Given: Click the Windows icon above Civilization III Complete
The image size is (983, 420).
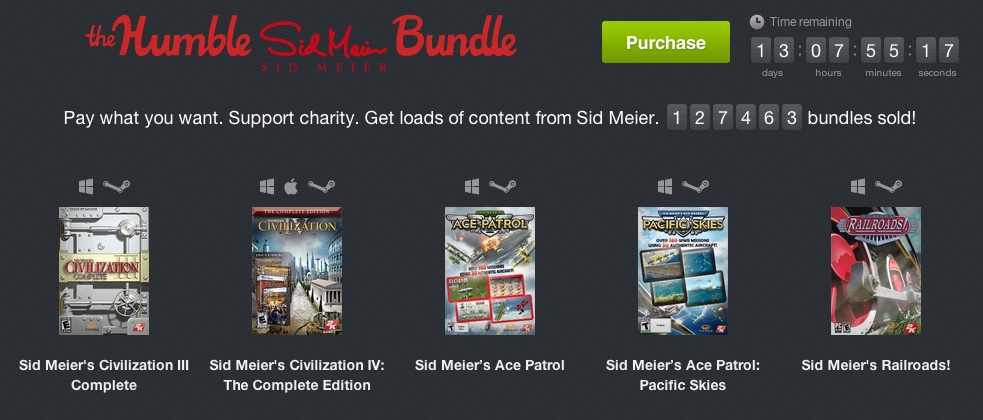Looking at the screenshot, I should [86, 186].
